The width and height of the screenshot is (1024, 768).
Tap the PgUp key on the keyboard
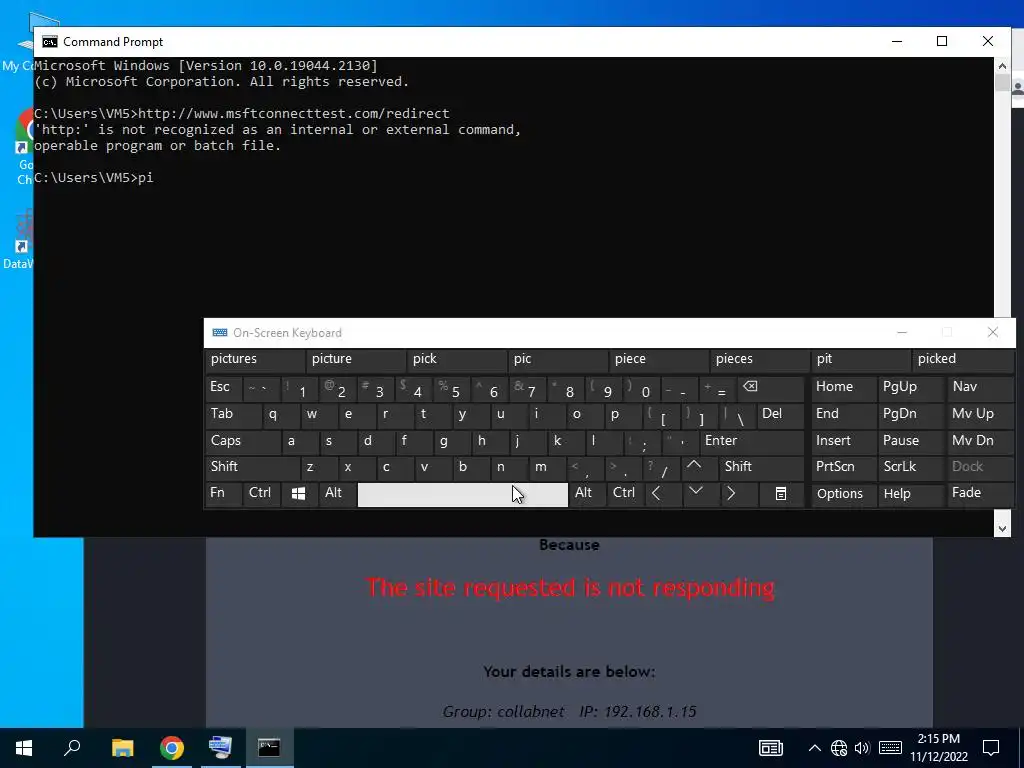910,388
